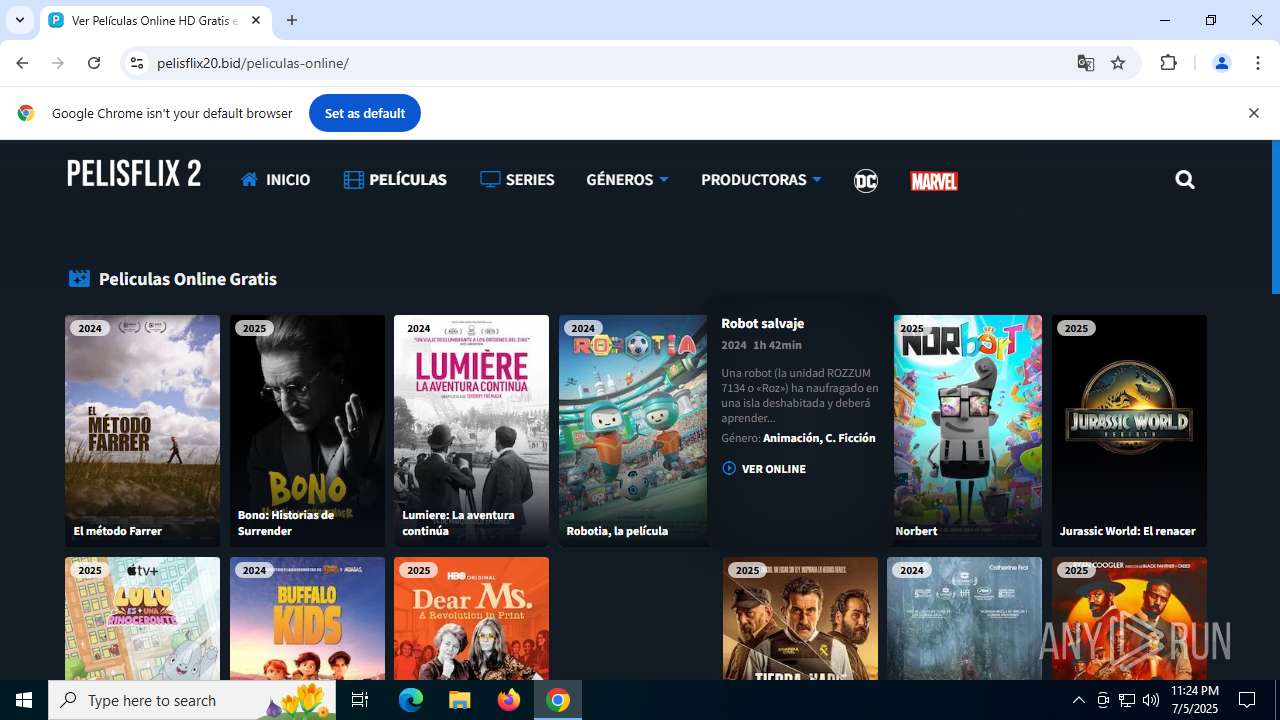The image size is (1280, 720).
Task: Open a new tab with the plus button
Action: click(292, 20)
